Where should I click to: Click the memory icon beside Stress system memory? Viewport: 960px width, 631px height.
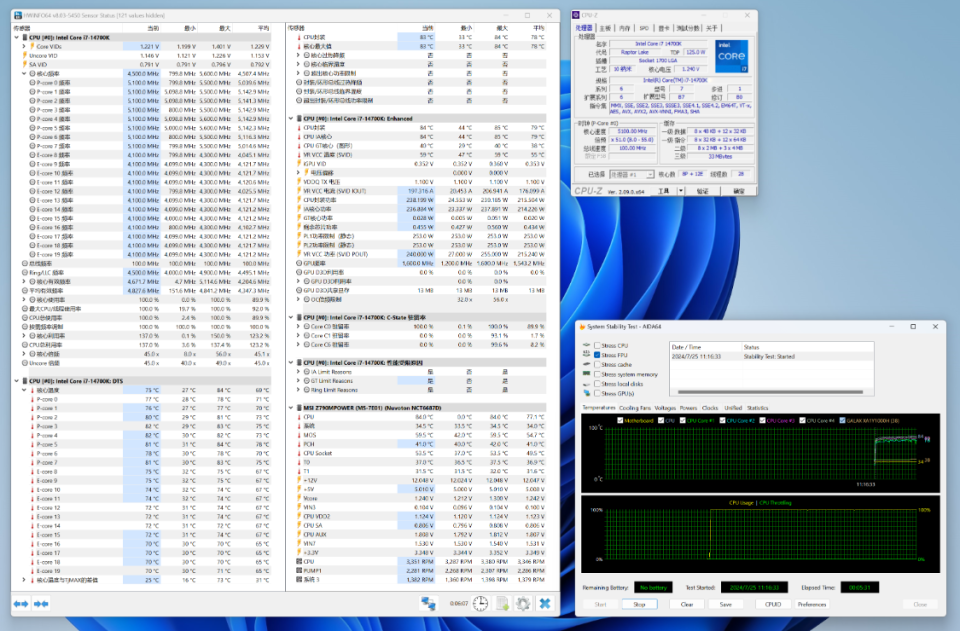click(x=587, y=374)
